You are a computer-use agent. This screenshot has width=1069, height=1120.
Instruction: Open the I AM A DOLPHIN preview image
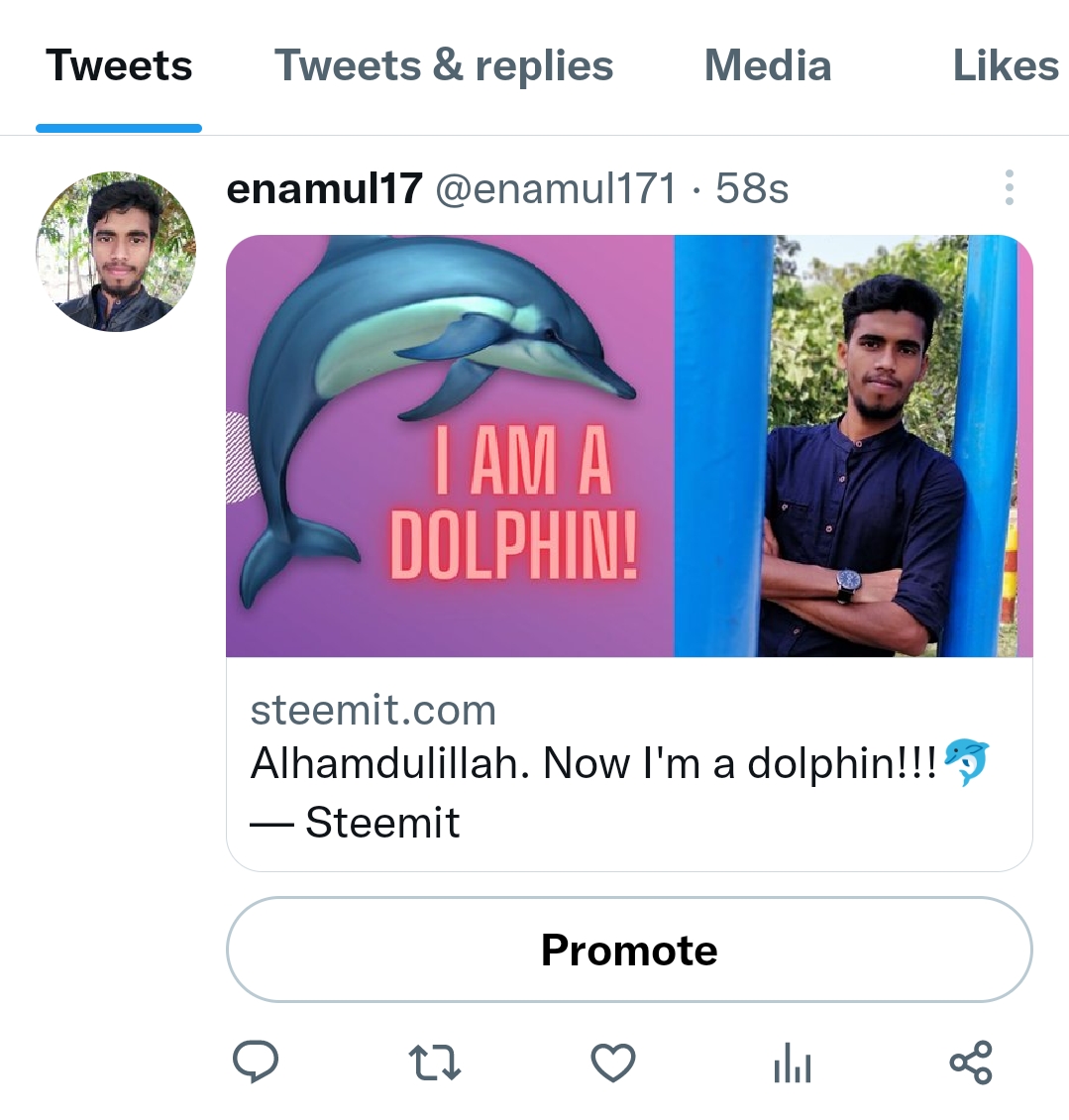(x=629, y=446)
